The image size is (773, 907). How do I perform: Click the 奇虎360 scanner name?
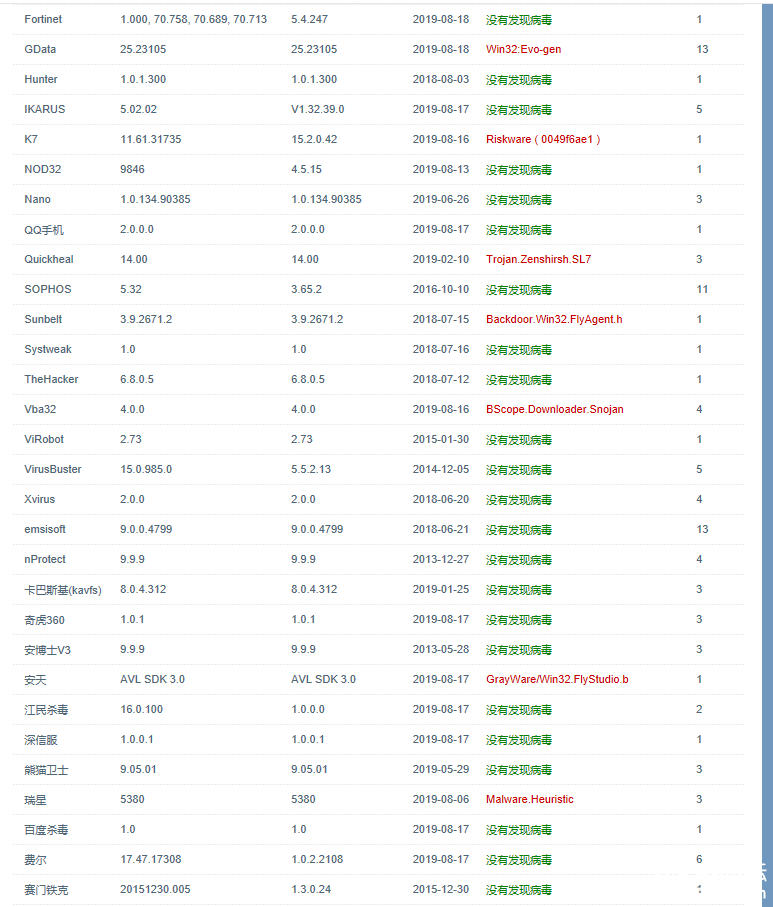(x=44, y=620)
